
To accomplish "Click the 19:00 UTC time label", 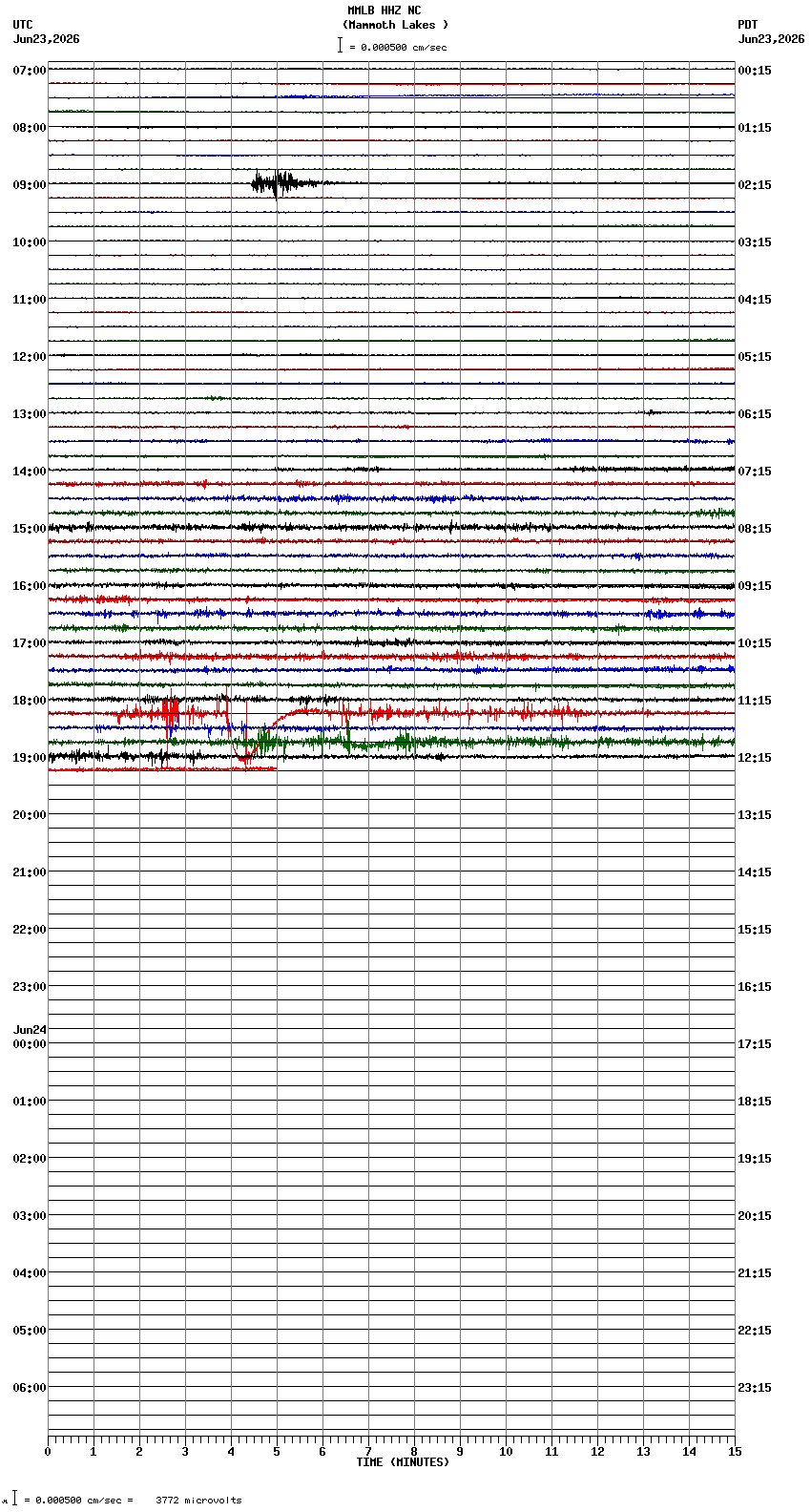I will (30, 758).
